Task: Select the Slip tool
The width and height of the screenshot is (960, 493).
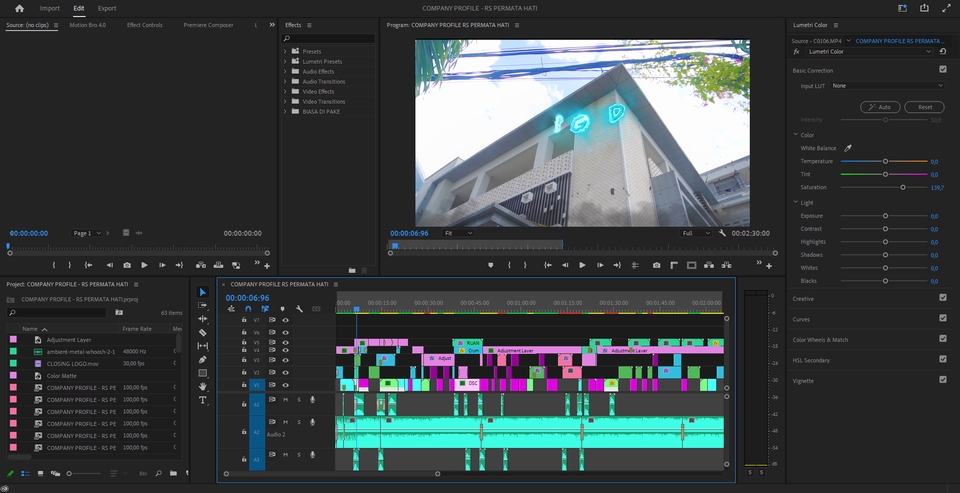Action: pyautogui.click(x=203, y=346)
